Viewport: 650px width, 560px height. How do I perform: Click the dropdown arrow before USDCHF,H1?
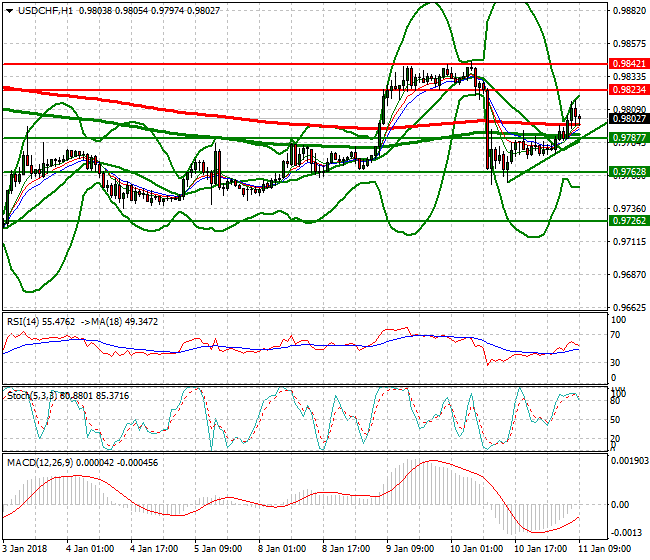[9, 10]
